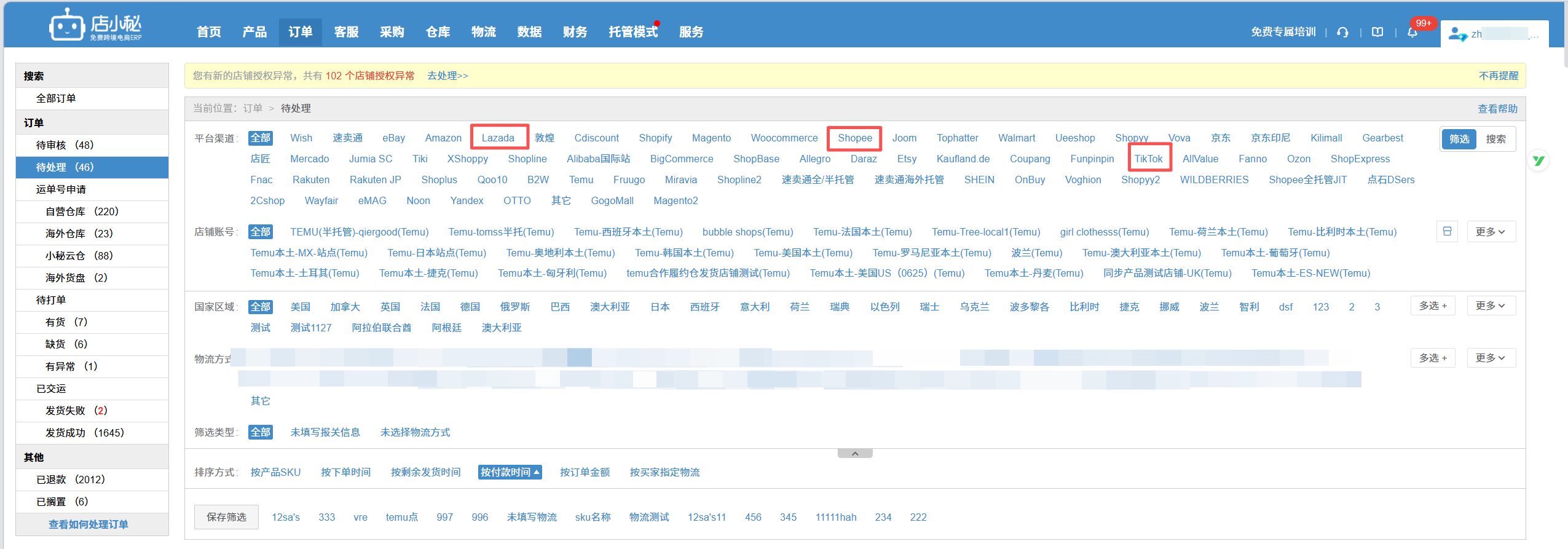Select 缺货 (6) in the sidebar
Viewport: 1568px width, 549px height.
92,344
